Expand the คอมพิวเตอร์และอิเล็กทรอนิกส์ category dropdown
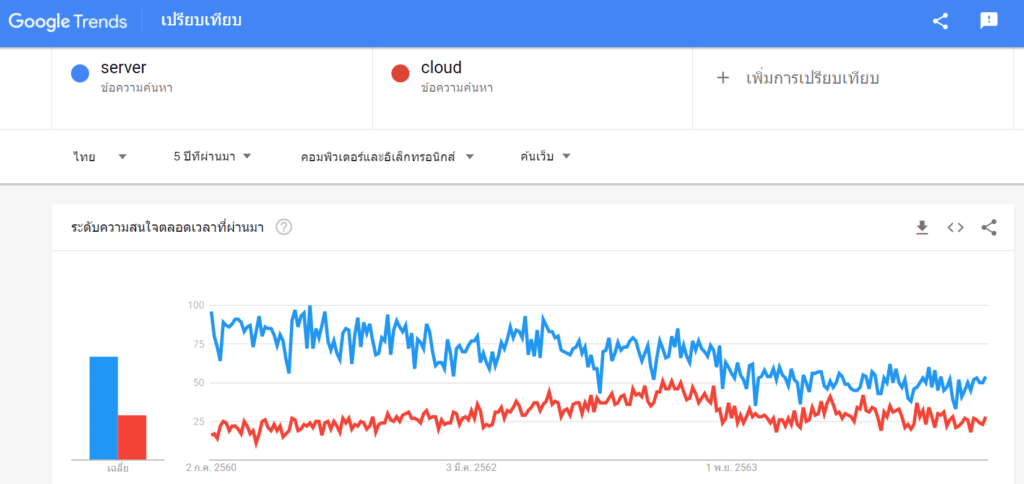 (x=387, y=157)
